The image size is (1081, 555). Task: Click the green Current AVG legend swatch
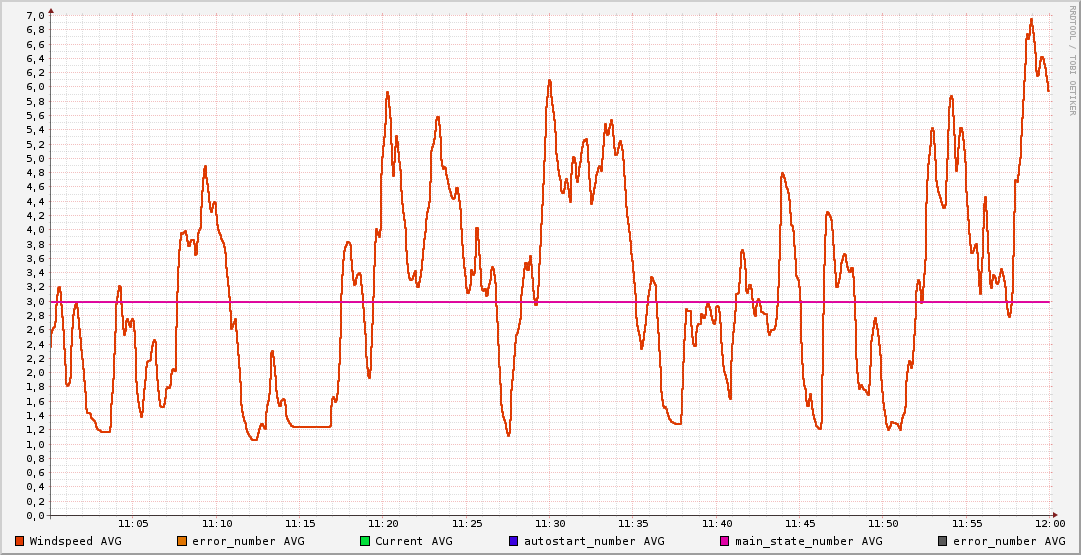tap(364, 541)
